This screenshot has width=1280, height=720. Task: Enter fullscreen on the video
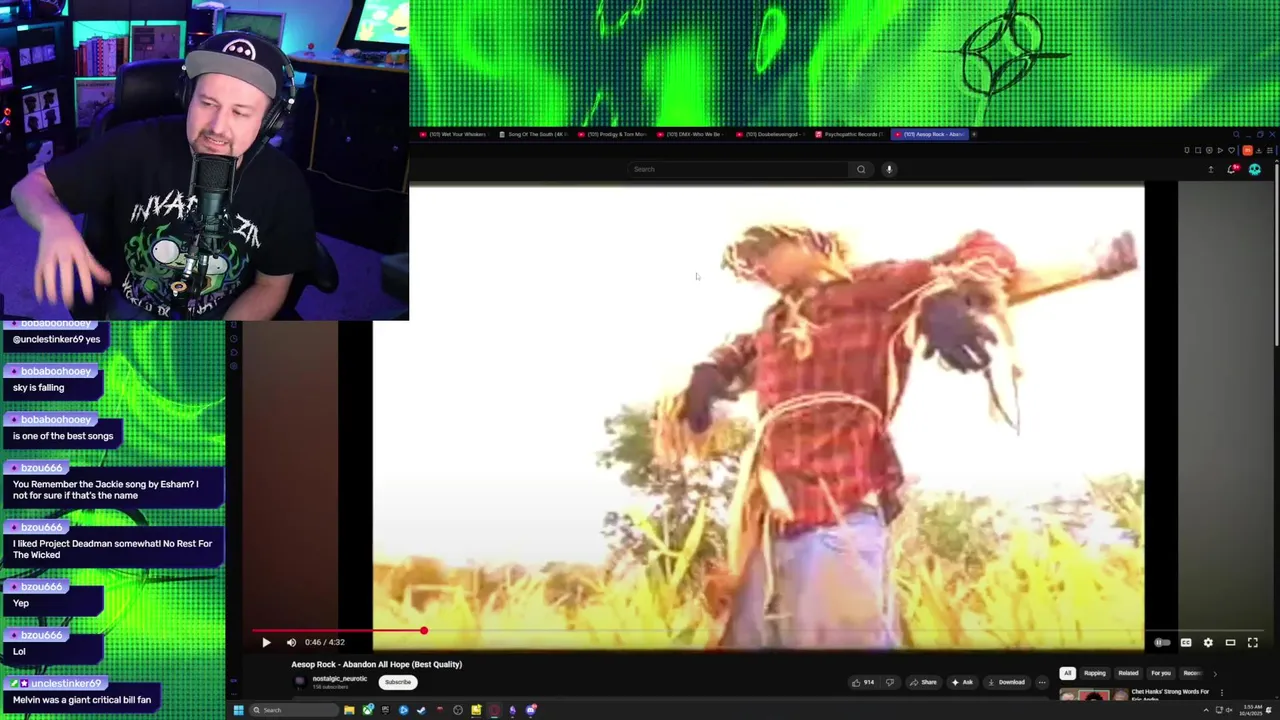tap(1252, 643)
